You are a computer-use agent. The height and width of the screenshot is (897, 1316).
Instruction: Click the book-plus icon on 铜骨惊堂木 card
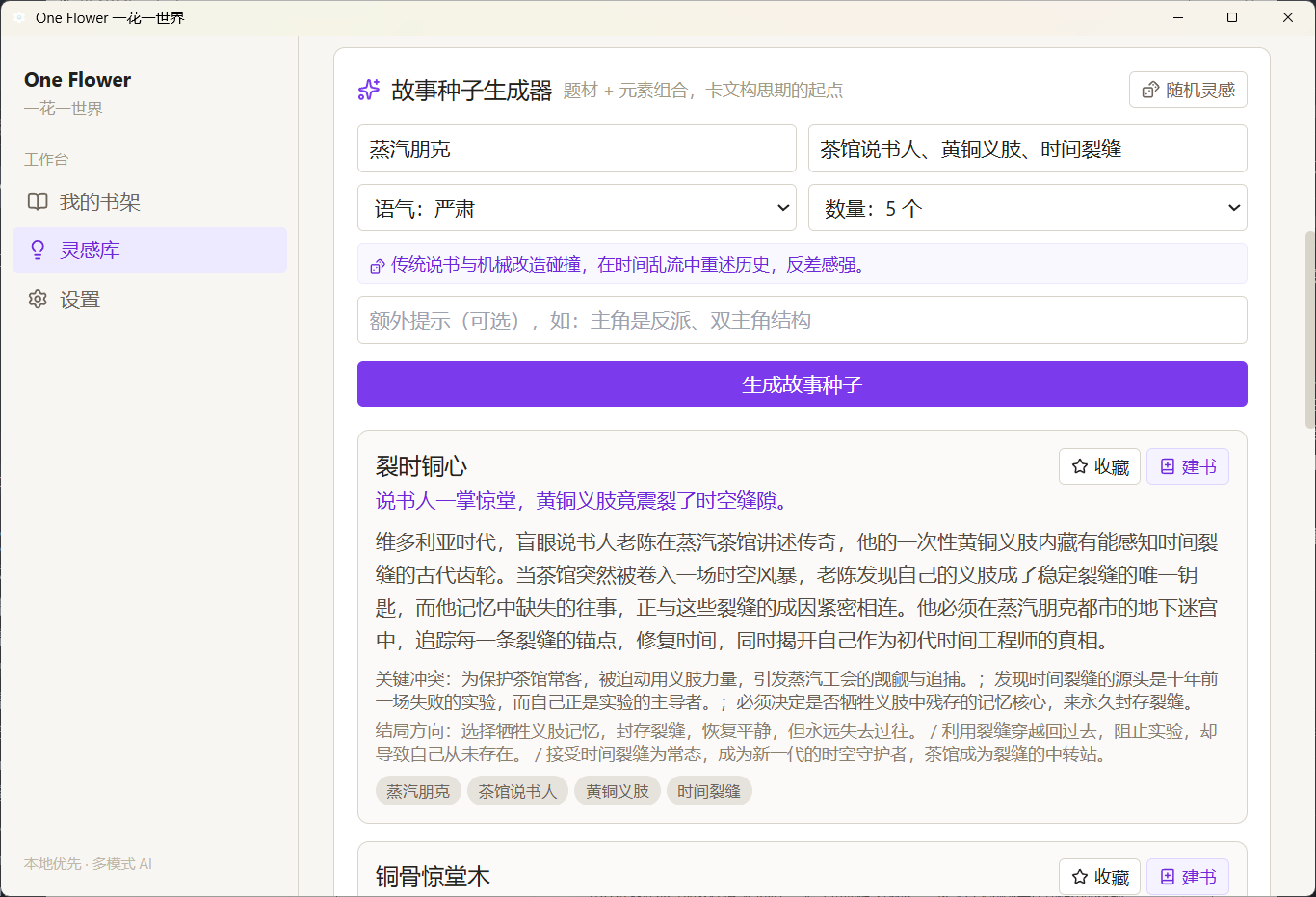1168,877
